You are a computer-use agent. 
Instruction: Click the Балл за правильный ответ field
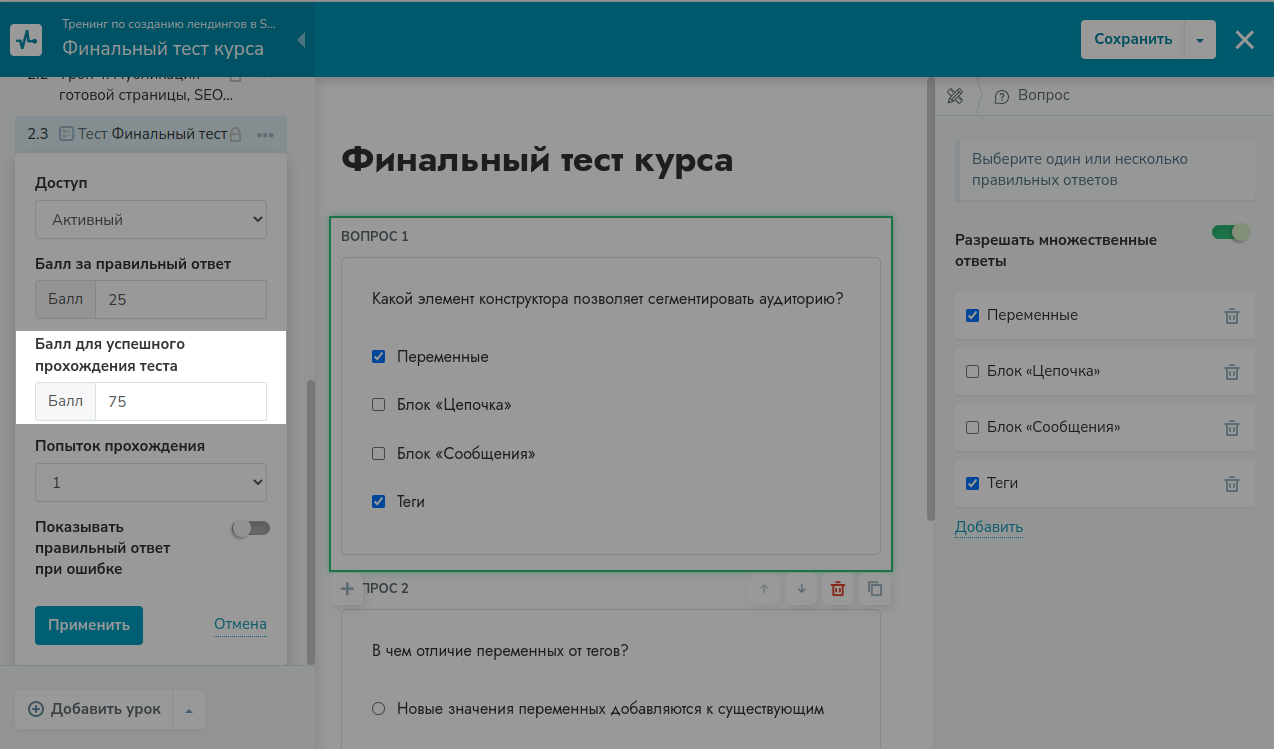[x=181, y=299]
